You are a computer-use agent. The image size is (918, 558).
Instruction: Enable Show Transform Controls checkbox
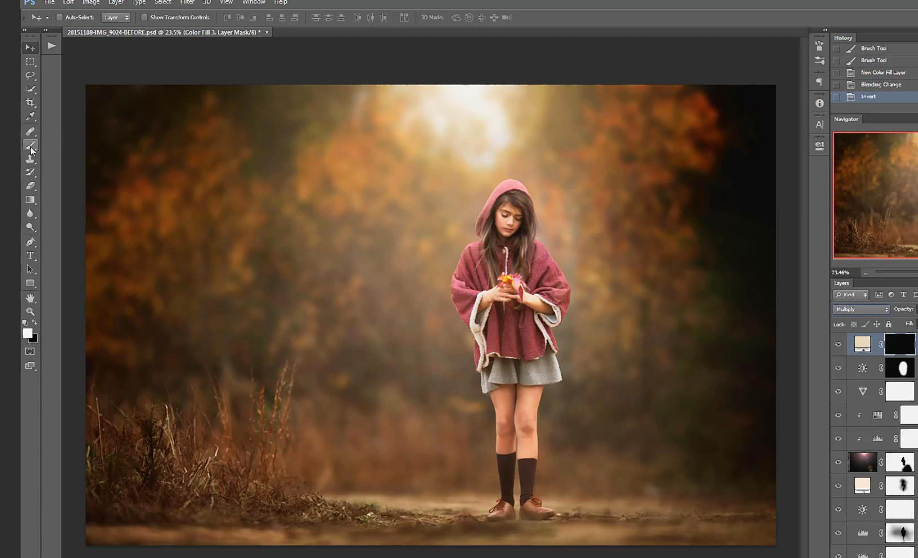(144, 18)
